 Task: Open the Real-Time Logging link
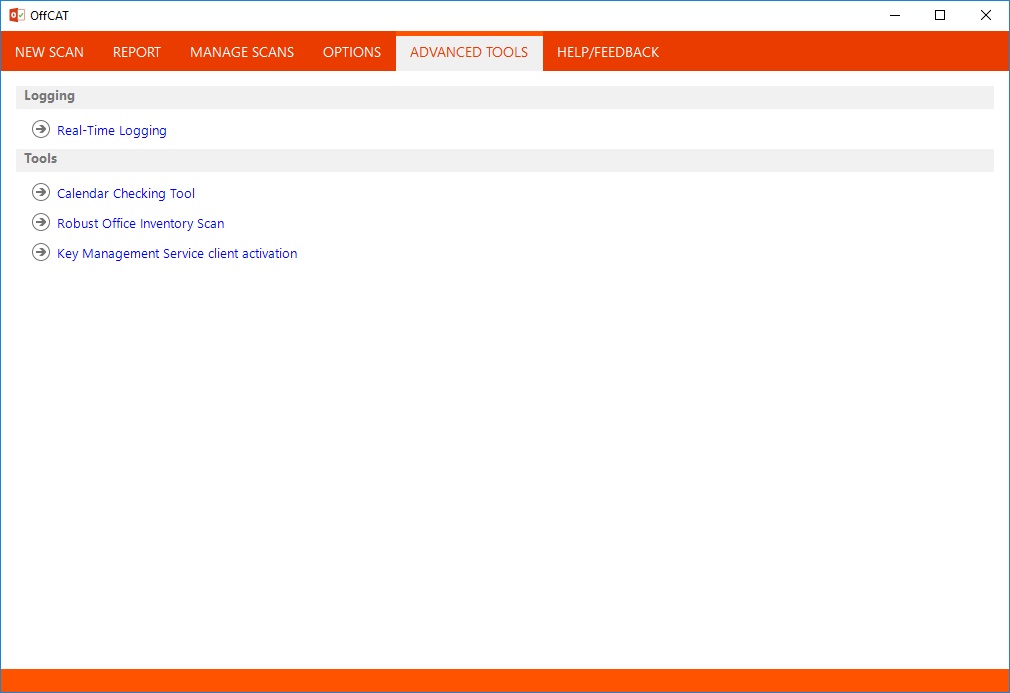coord(111,130)
